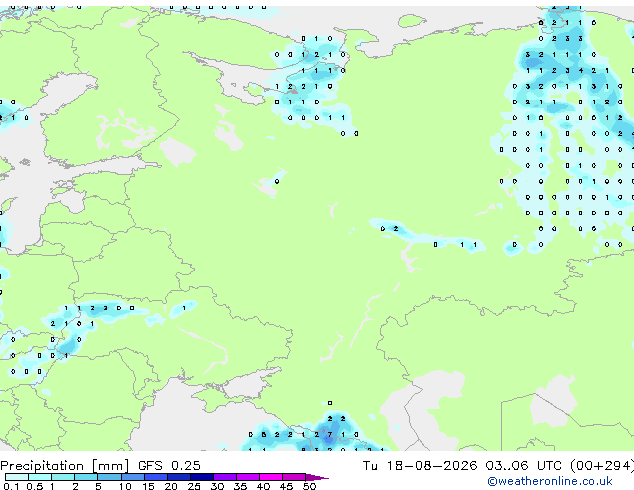Screen dimensions: 634x490
Task: Select the 40–45 mm magenta legend swatch
Action: point(271,477)
